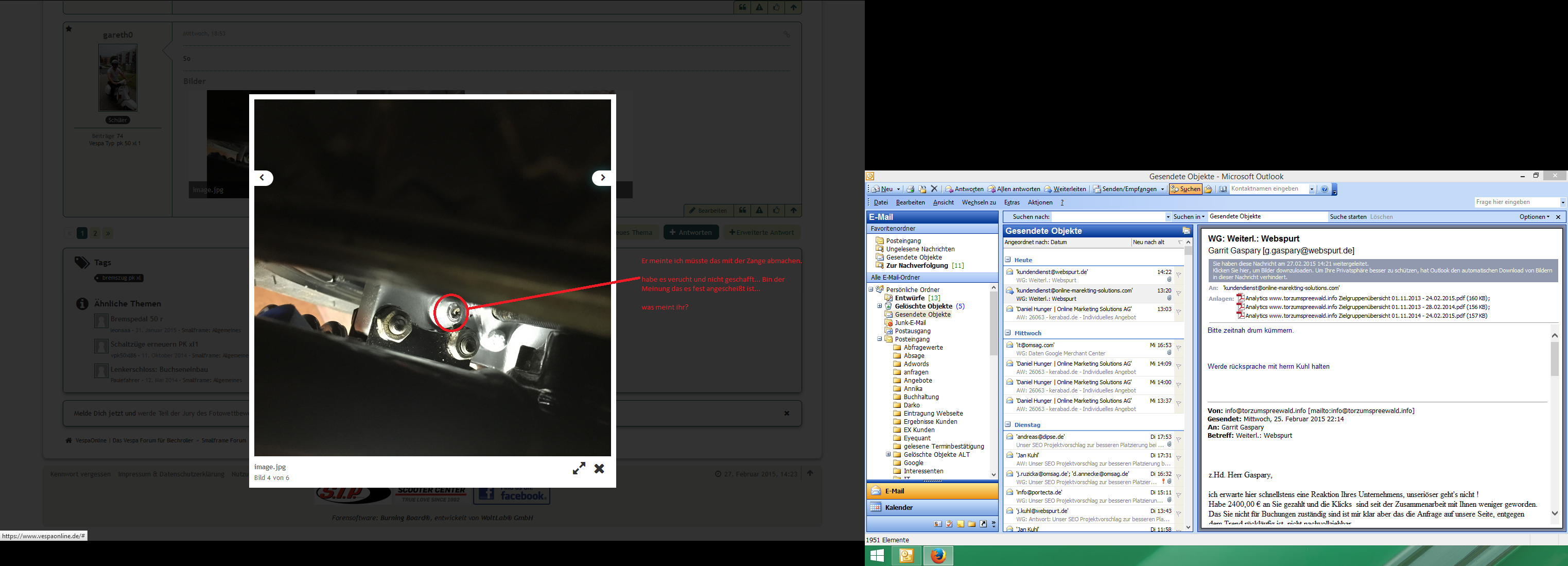Toggle the Suchen search pane button
This screenshot has width=1568, height=566.
(x=1185, y=190)
